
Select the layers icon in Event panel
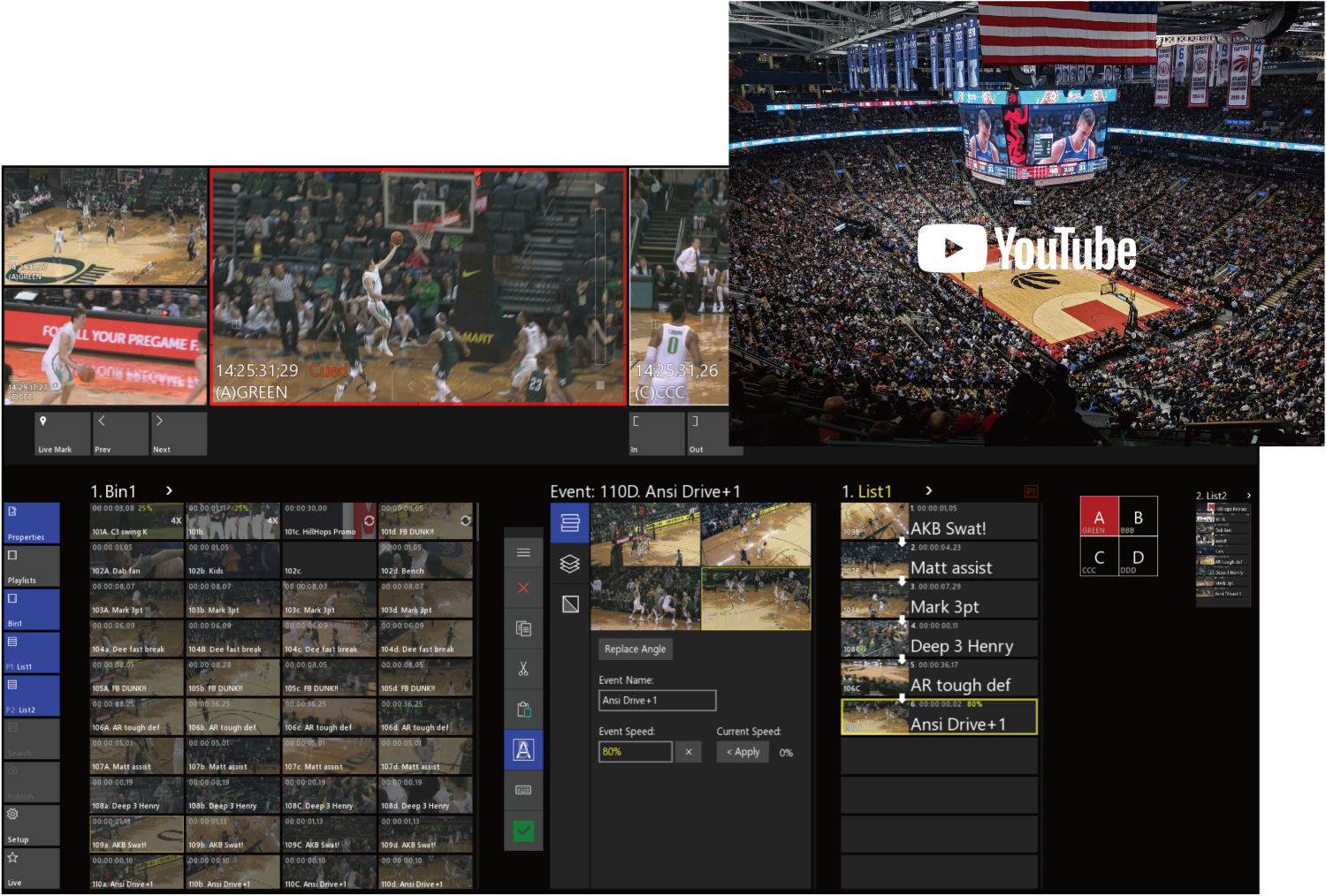[570, 564]
